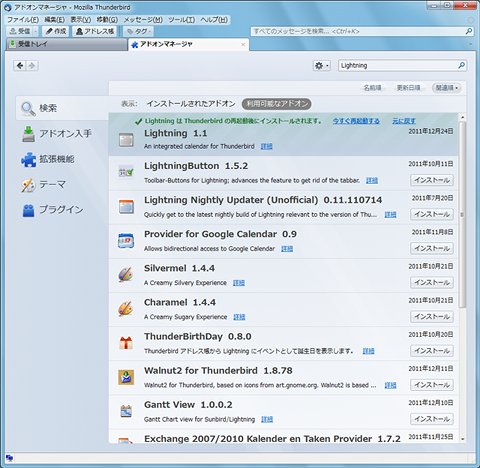480x468 pixels.
Task: Click the search magnifier in the global message search
Action: 469,31
